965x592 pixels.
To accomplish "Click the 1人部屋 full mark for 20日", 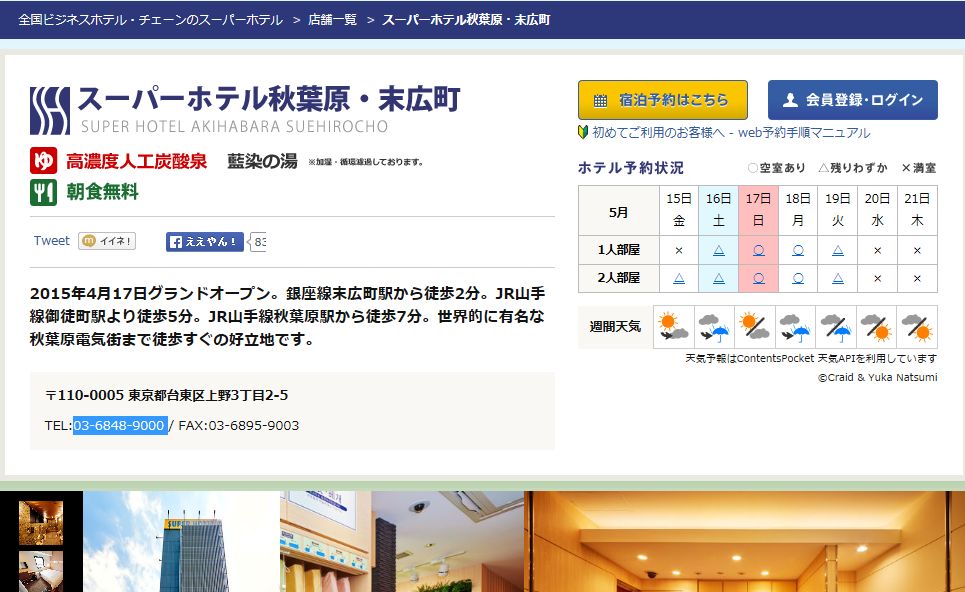I will (x=878, y=250).
